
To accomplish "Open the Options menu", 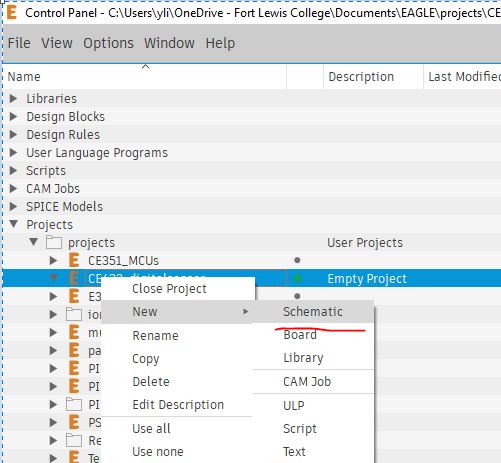I will click(x=108, y=43).
